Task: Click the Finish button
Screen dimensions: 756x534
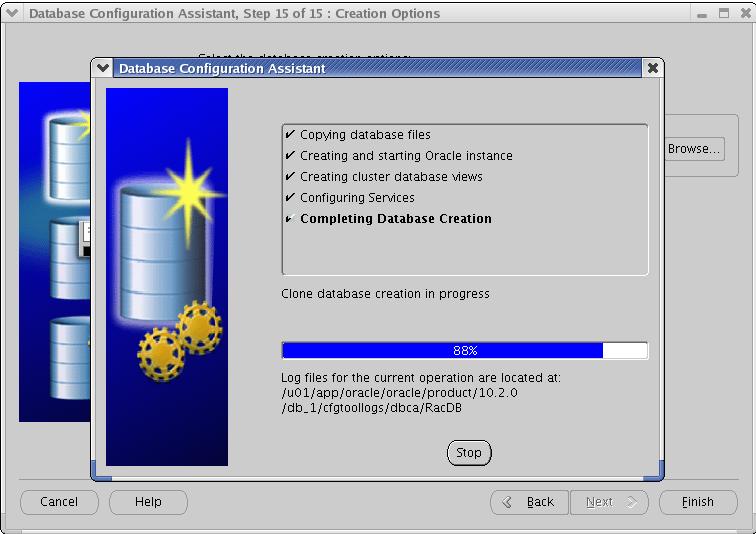Action: point(697,502)
